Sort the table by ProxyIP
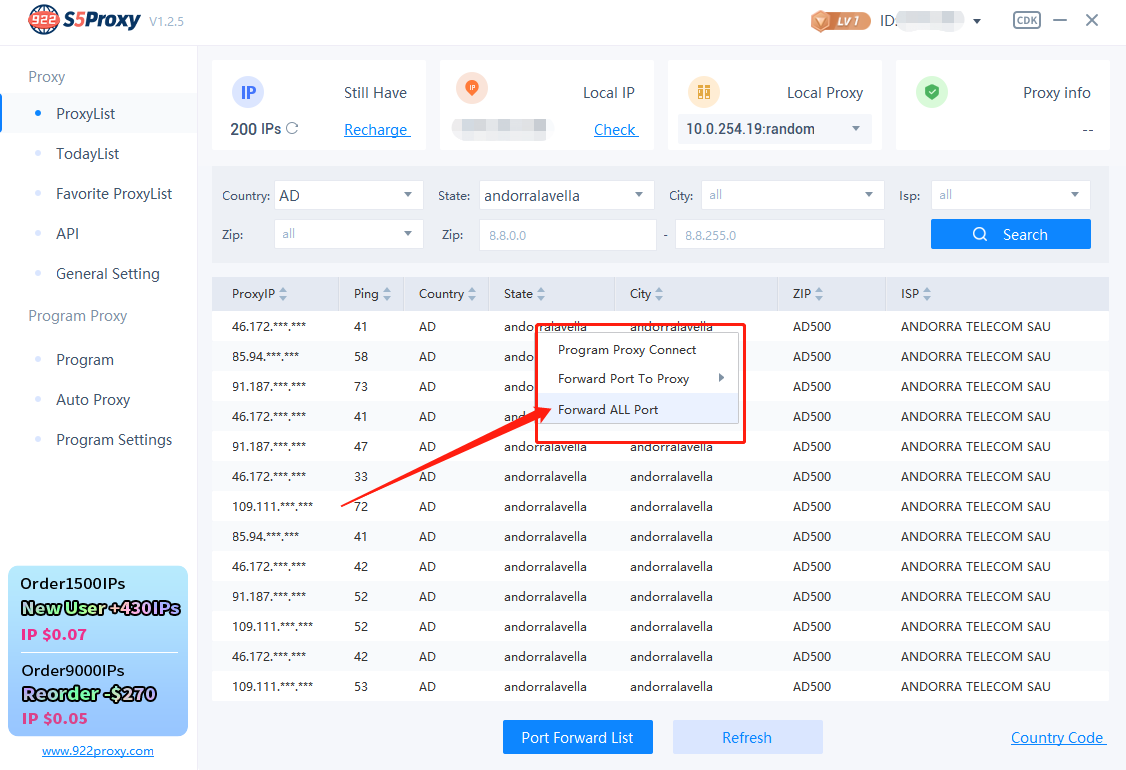The image size is (1126, 770). [x=283, y=294]
